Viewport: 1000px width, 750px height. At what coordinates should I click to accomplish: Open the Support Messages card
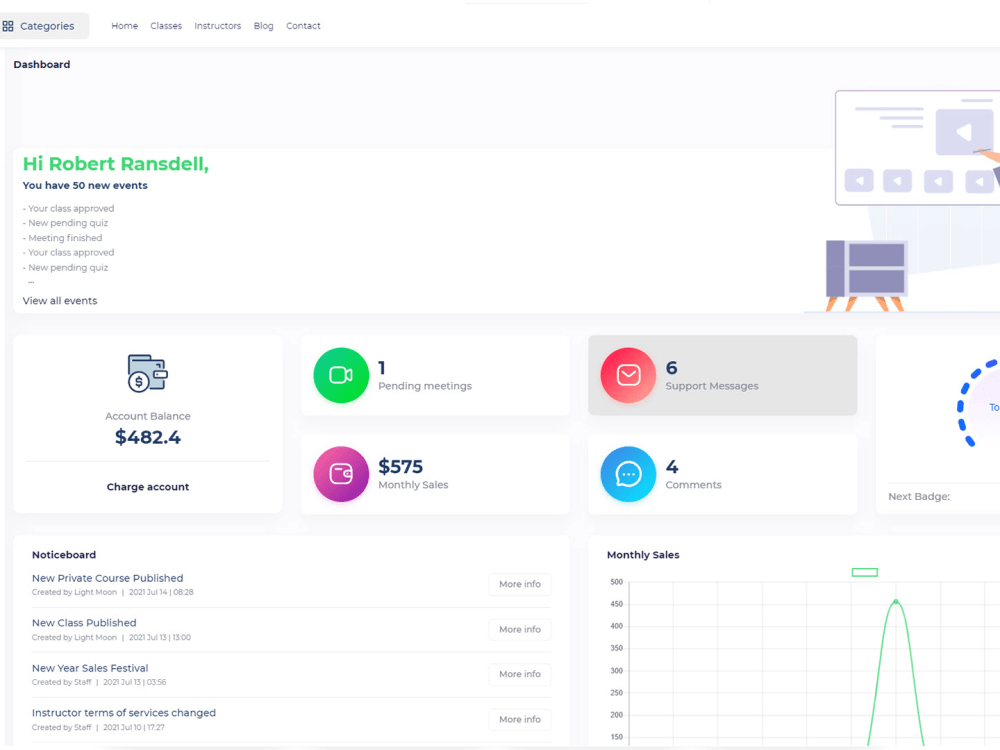(x=723, y=375)
